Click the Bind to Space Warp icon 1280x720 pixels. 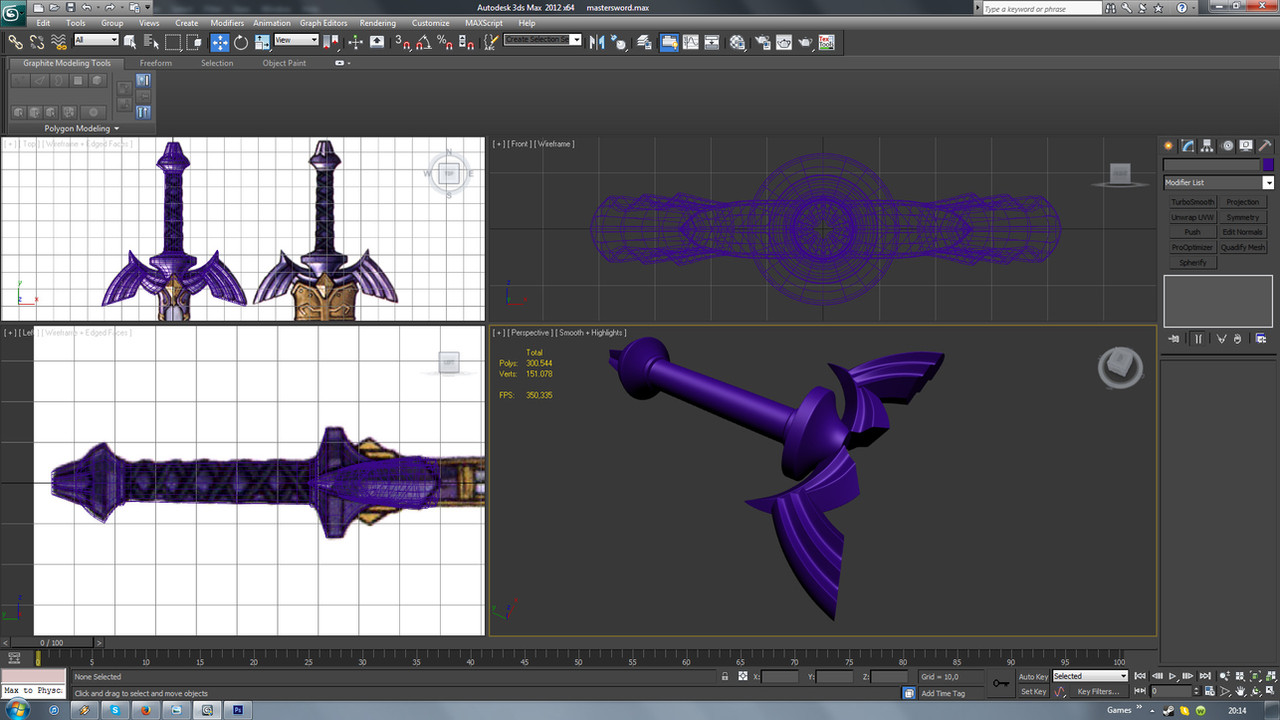[x=59, y=42]
